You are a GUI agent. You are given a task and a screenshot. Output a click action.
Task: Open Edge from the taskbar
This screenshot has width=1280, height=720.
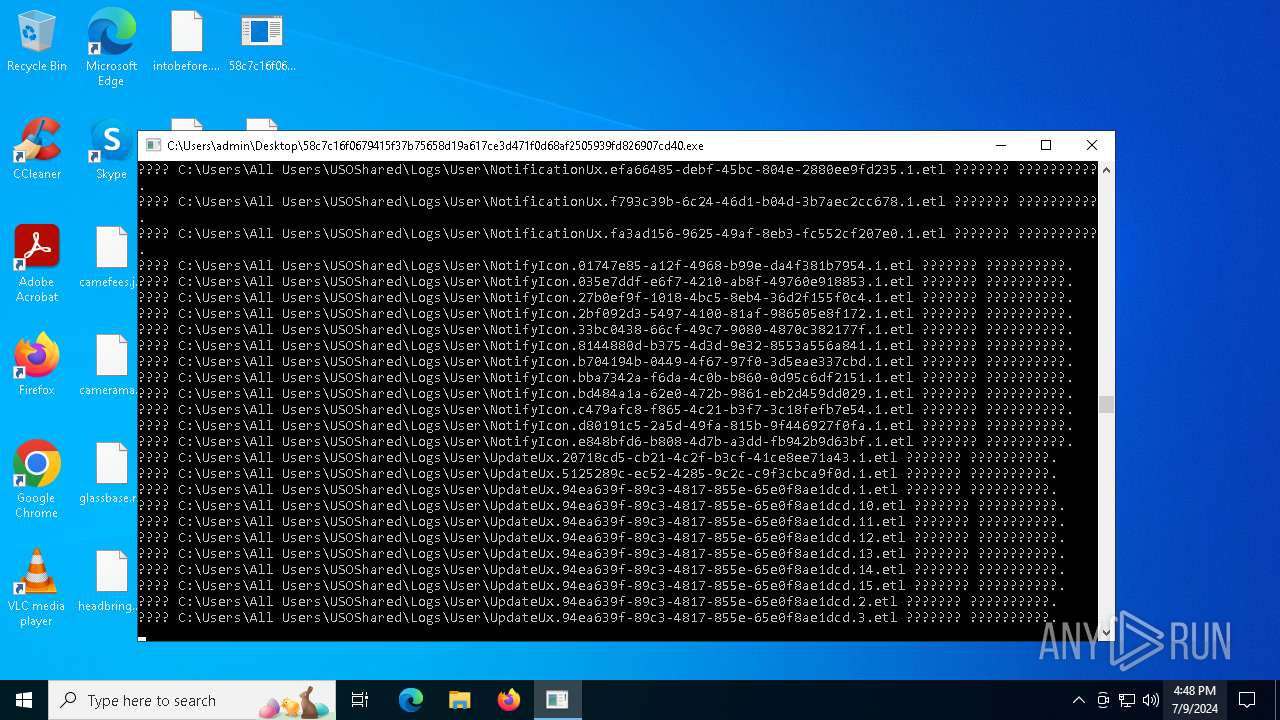[411, 700]
